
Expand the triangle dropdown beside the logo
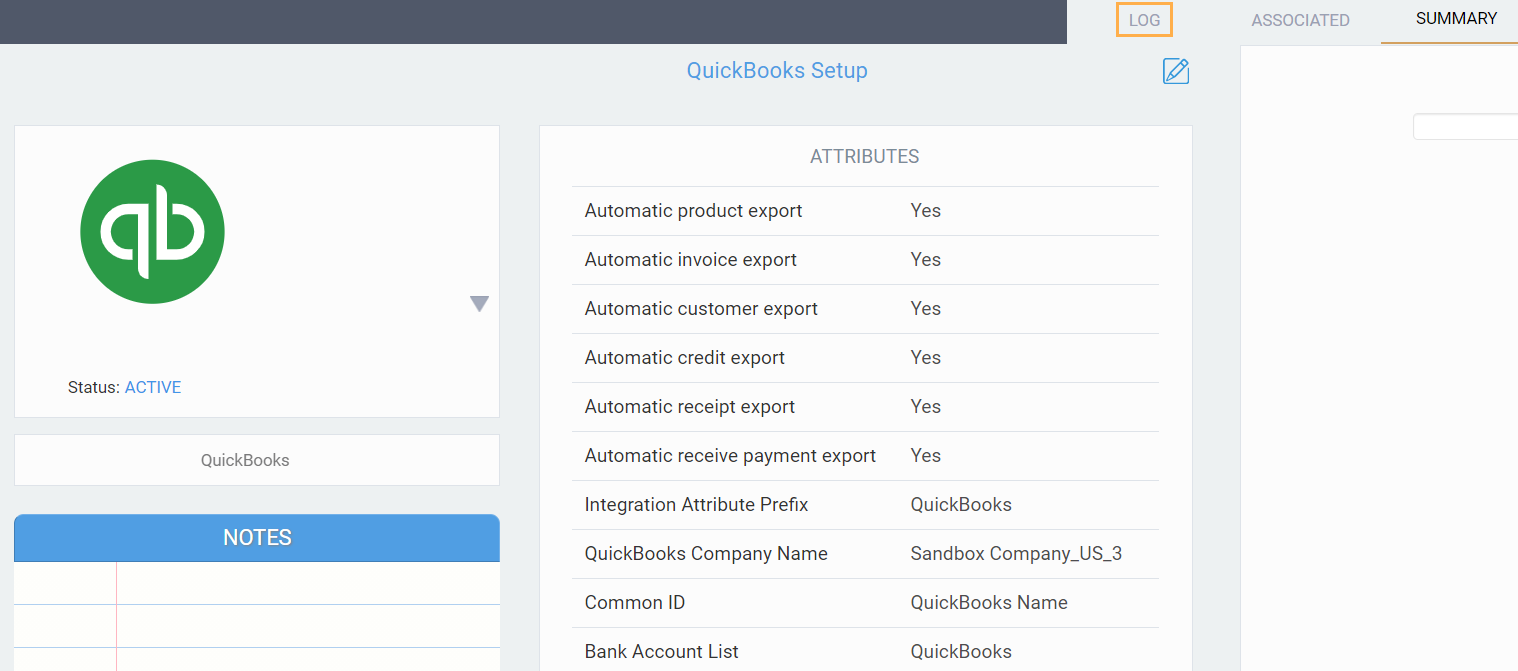pos(479,304)
